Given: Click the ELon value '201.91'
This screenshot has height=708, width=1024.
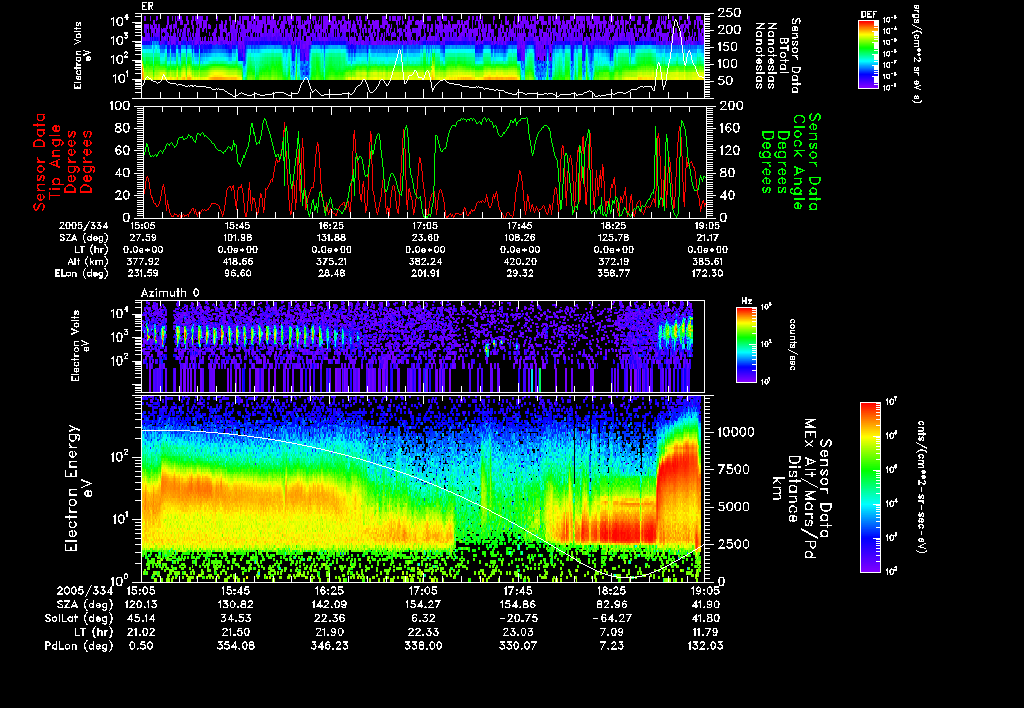Looking at the screenshot, I should [x=426, y=274].
